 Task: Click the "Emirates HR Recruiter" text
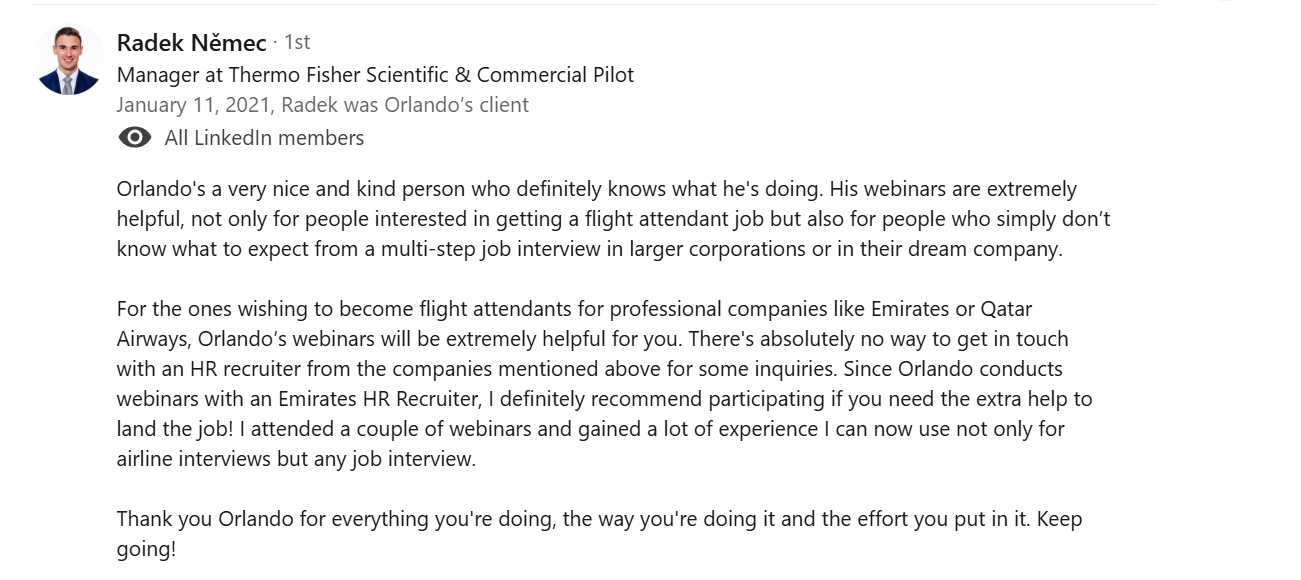(x=386, y=399)
